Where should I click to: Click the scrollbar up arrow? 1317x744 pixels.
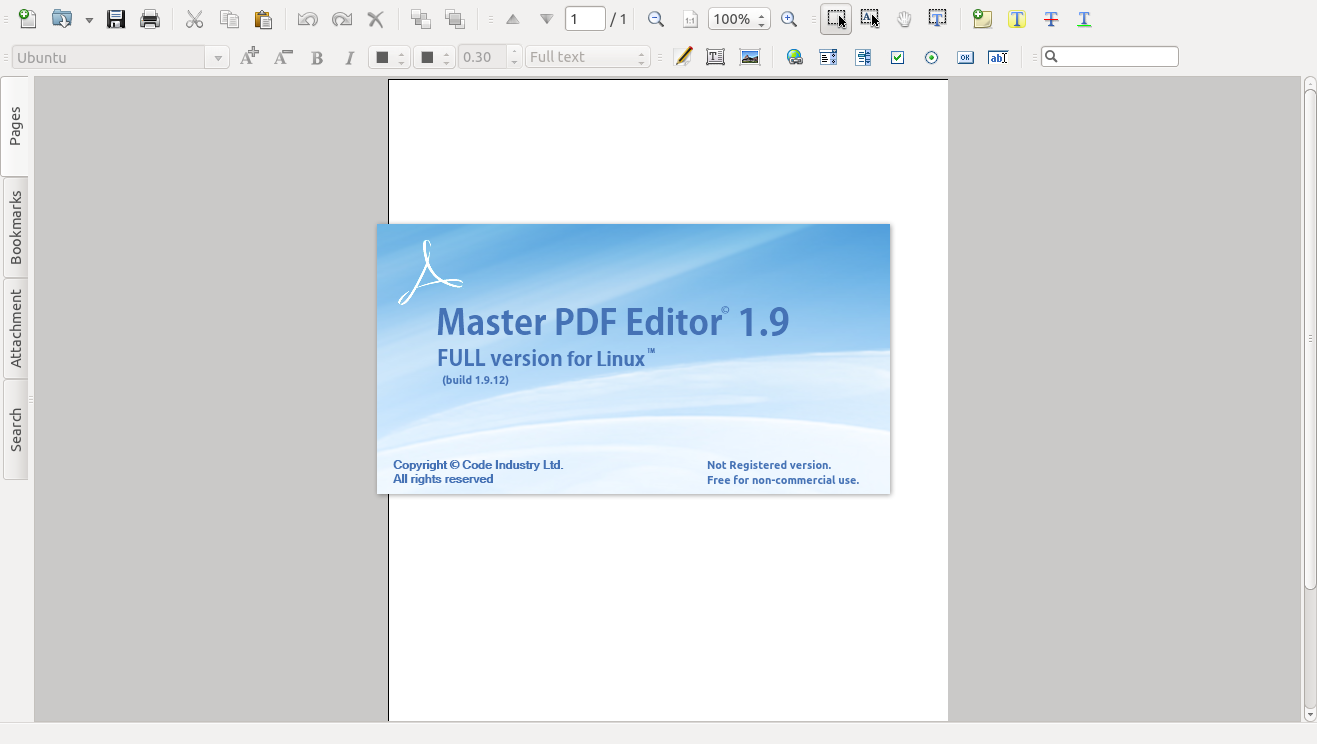(x=1310, y=82)
